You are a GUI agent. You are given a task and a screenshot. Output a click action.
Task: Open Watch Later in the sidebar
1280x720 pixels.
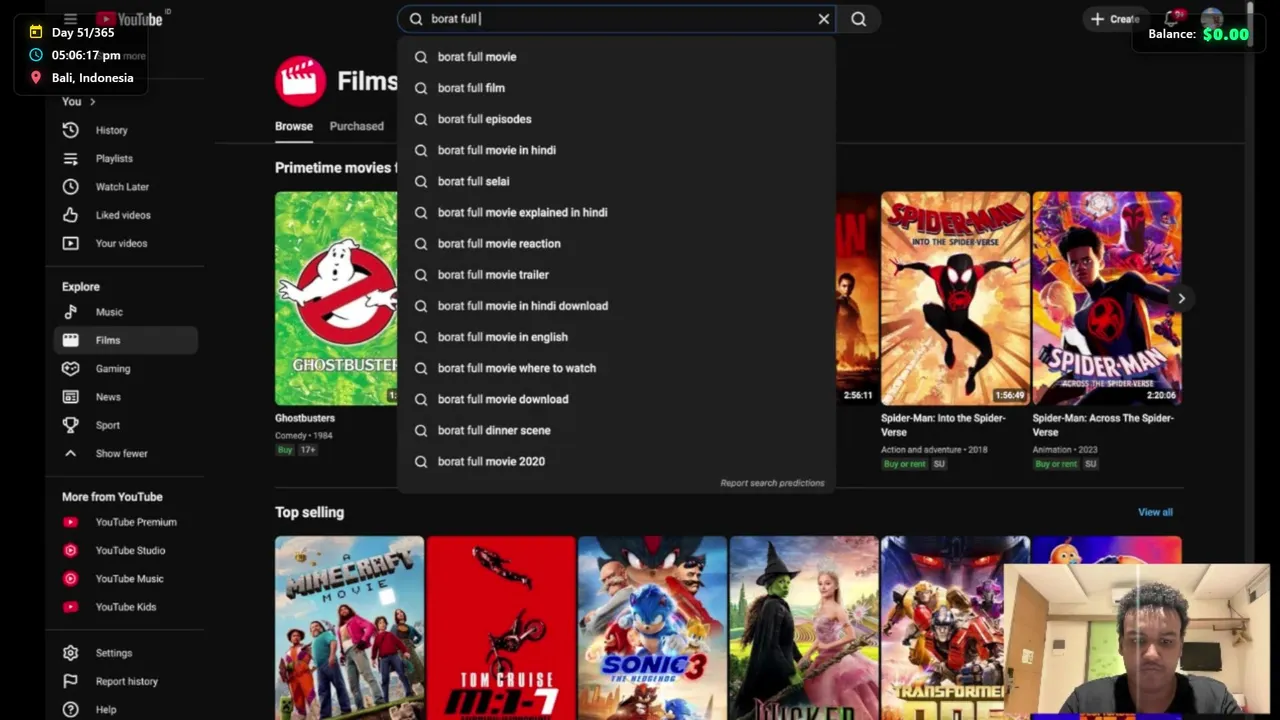pyautogui.click(x=126, y=187)
